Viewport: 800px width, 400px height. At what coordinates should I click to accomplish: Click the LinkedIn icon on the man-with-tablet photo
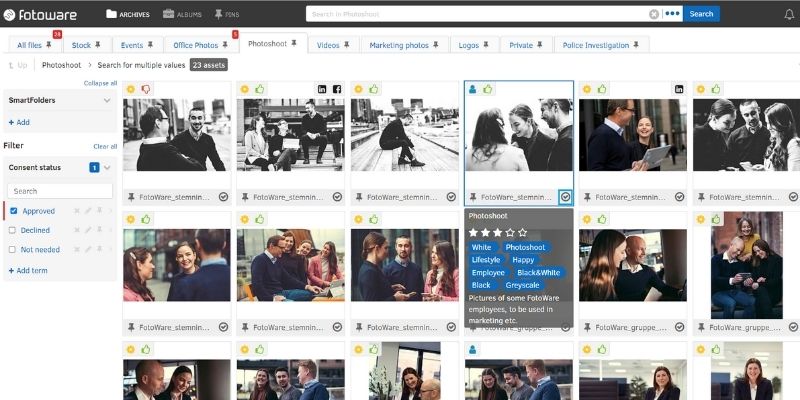click(x=679, y=89)
